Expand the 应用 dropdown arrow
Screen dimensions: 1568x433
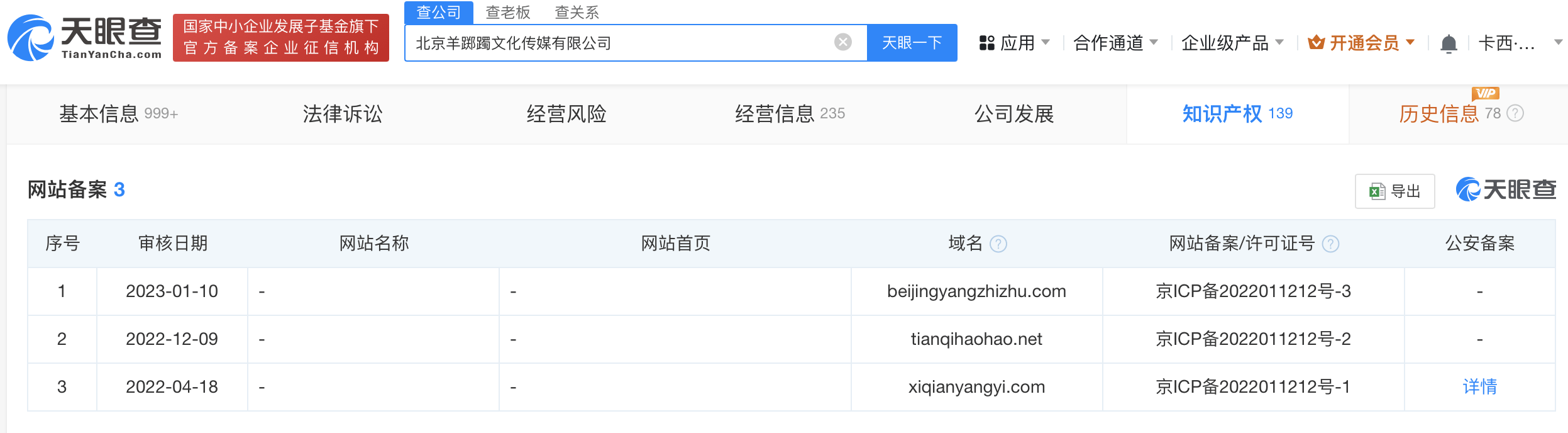(x=1046, y=42)
